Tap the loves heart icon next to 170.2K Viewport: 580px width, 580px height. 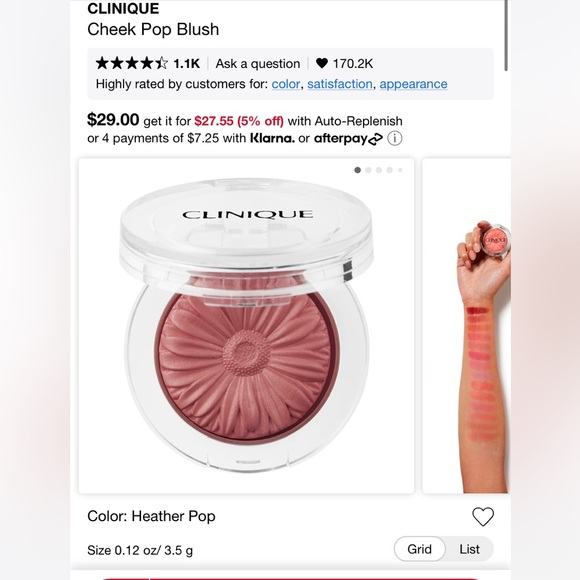tap(322, 63)
